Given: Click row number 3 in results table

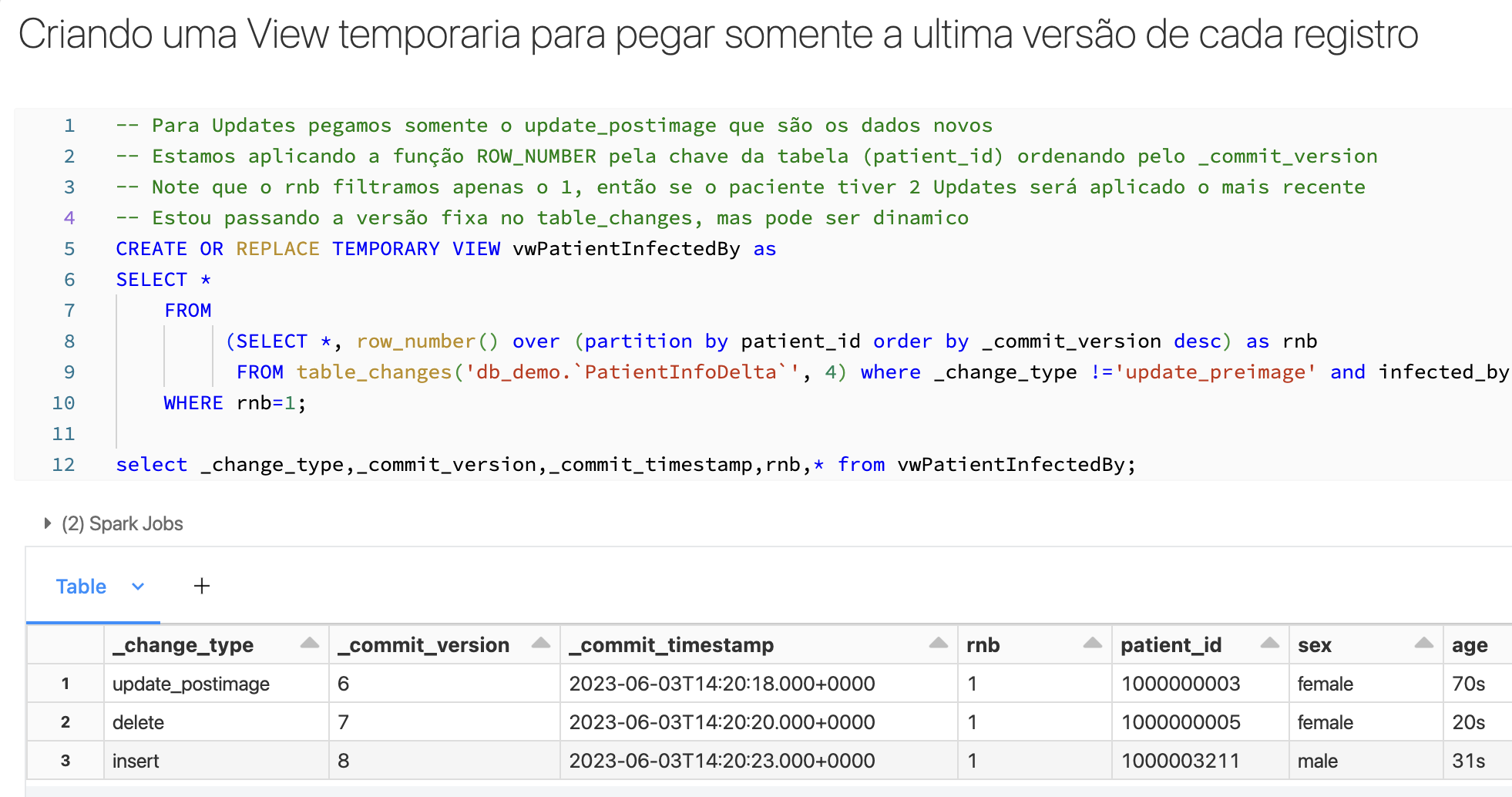Looking at the screenshot, I should click(66, 761).
